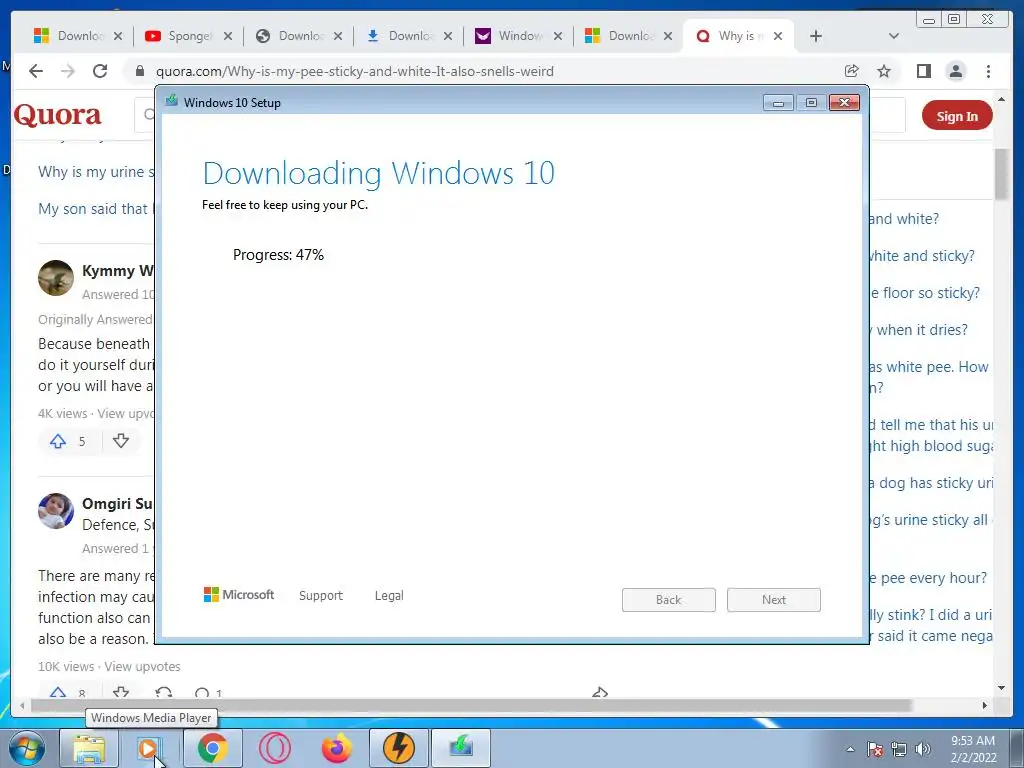The image size is (1024, 768).
Task: Click the address bar URL
Action: 355,71
